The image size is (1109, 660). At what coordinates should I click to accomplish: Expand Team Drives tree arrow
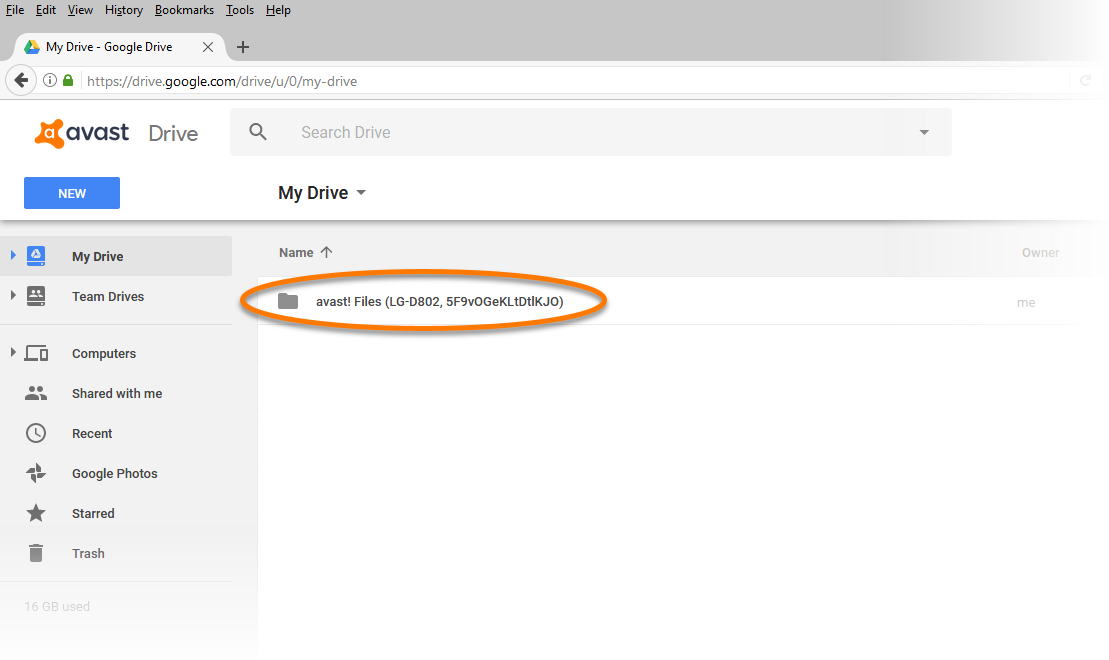pyautogui.click(x=13, y=295)
